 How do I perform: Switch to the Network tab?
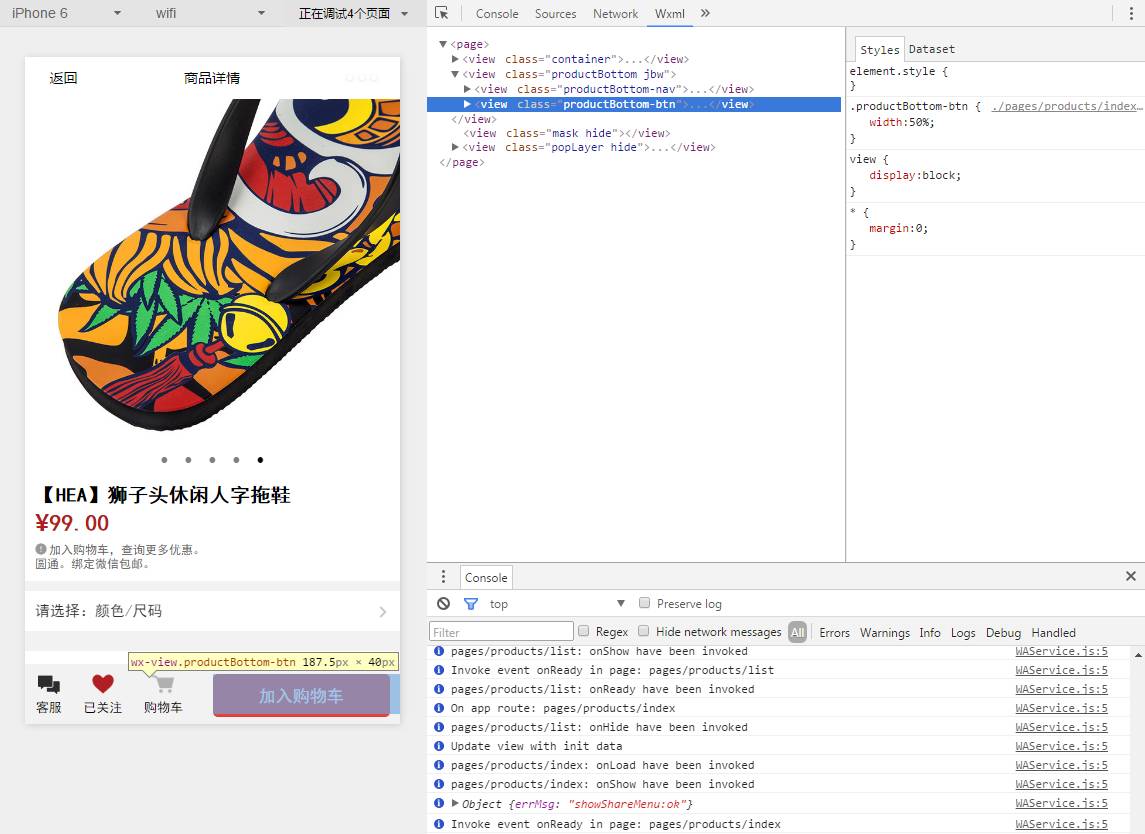point(615,13)
